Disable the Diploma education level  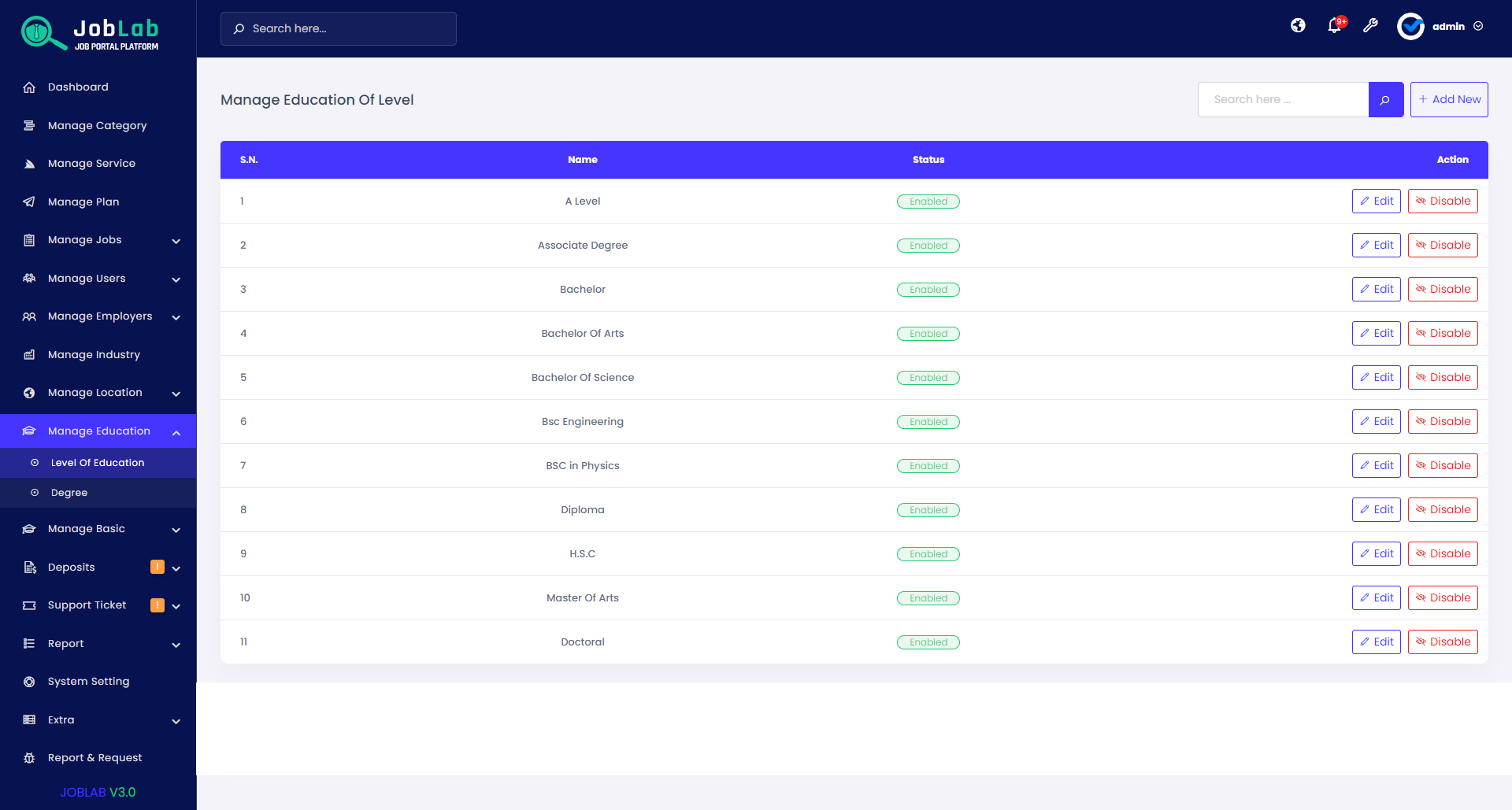tap(1443, 509)
